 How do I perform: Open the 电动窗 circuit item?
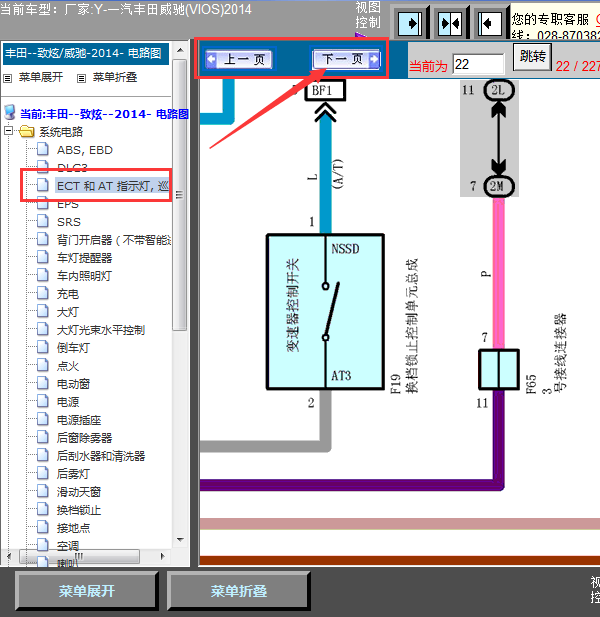[73, 384]
